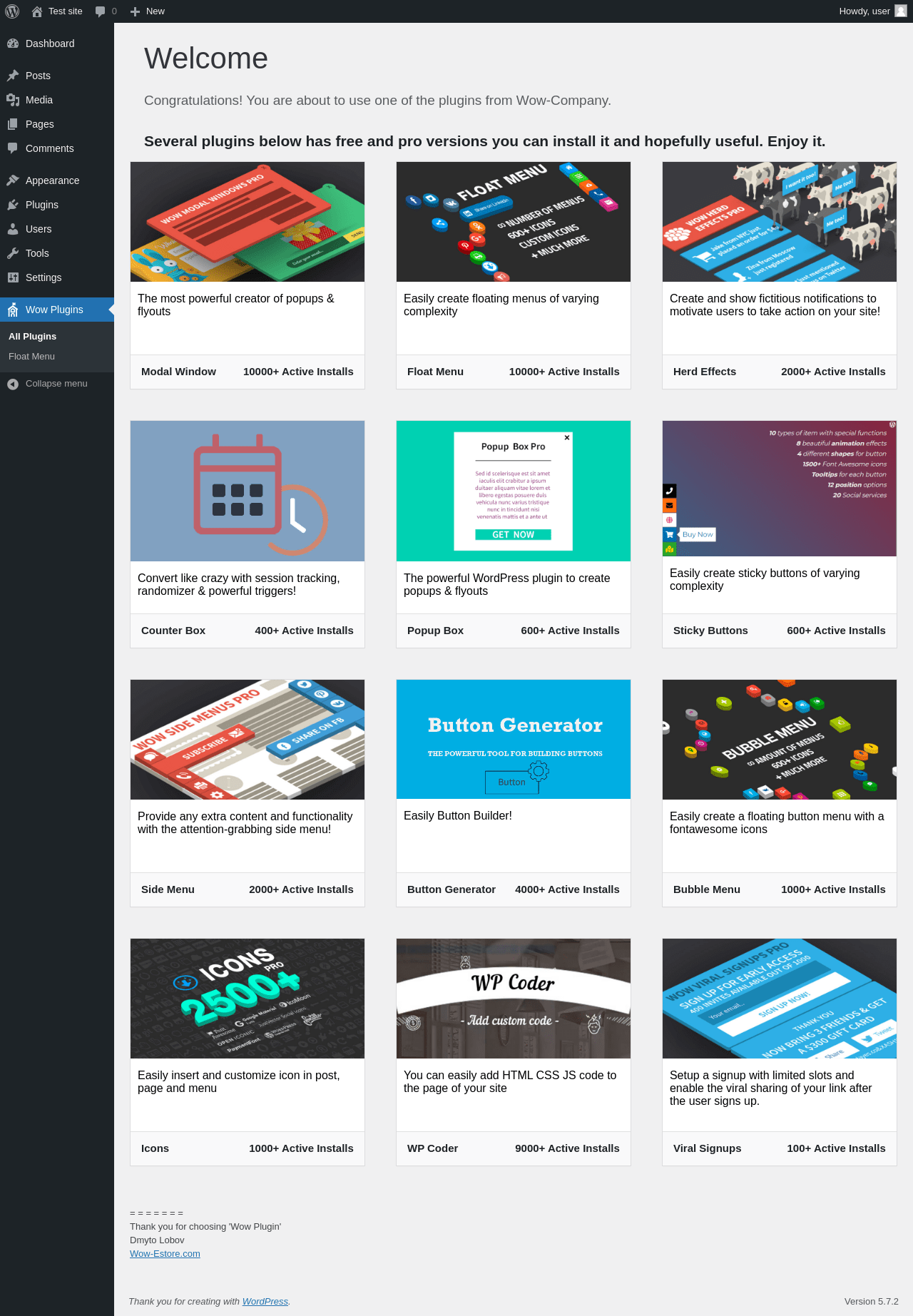Viewport: 913px width, 1316px height.
Task: Click the WP Coder plugin name
Action: pyautogui.click(x=432, y=1148)
